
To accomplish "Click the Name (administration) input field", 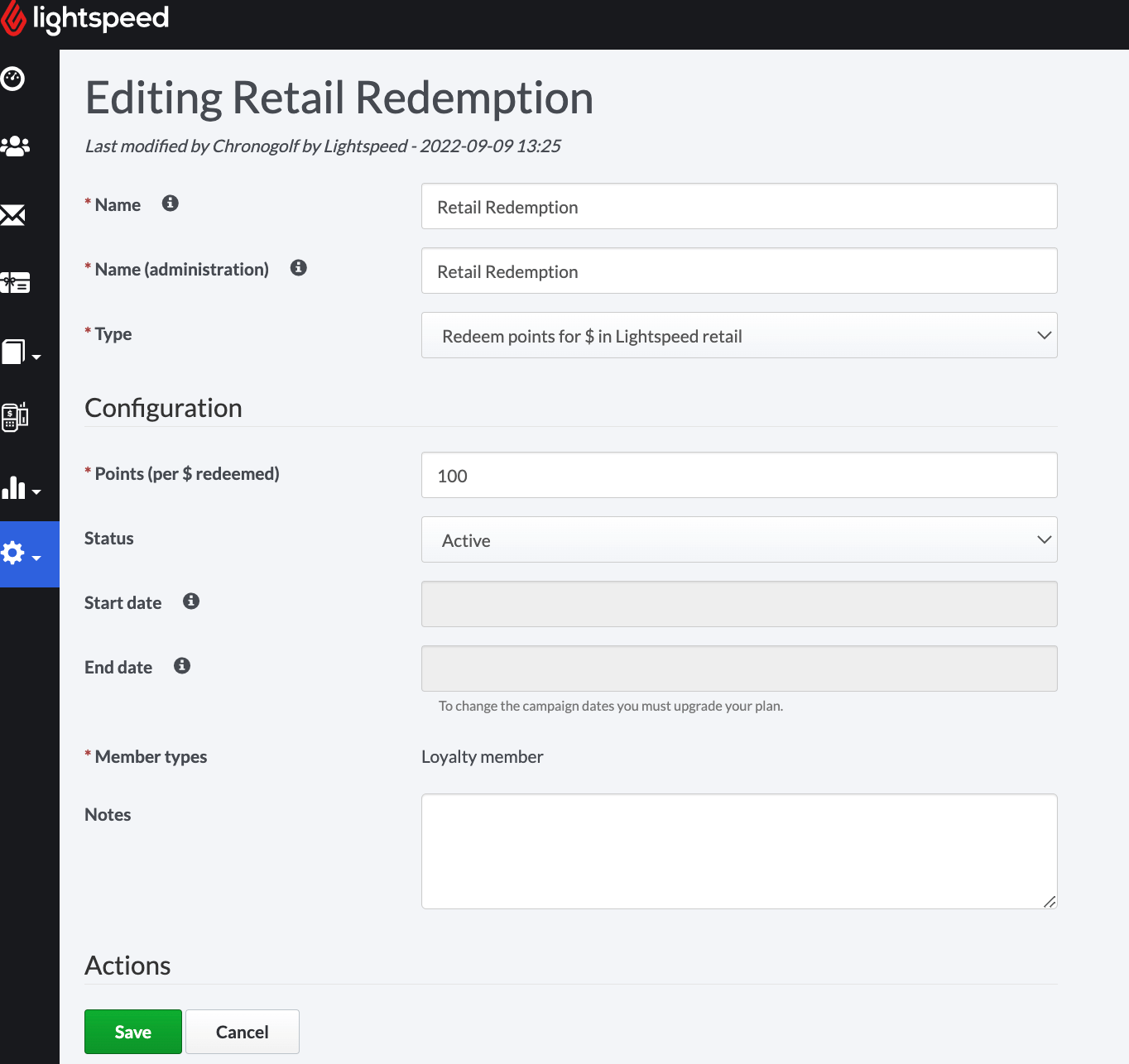I will coord(739,271).
